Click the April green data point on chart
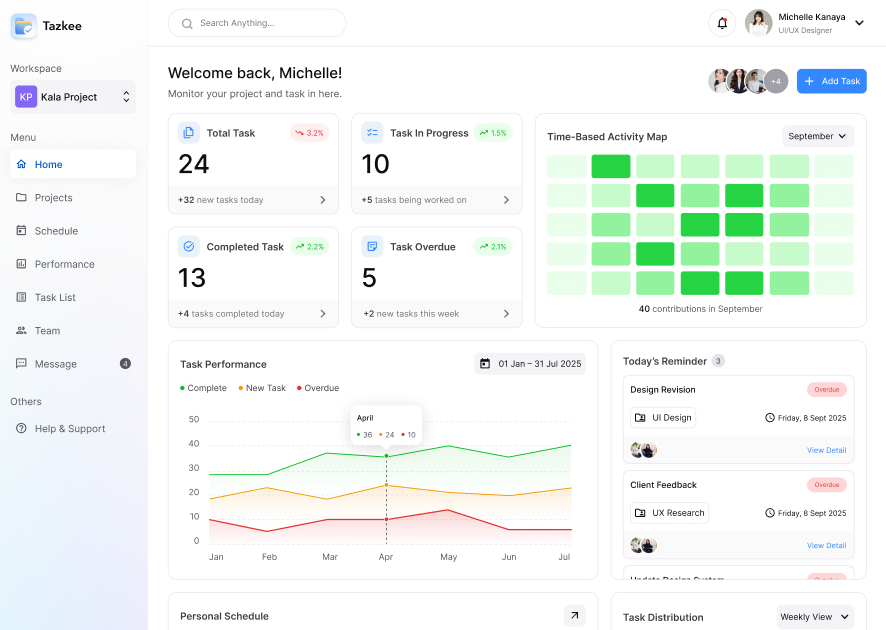Screen dimensions: 886x630 click(x=386, y=456)
